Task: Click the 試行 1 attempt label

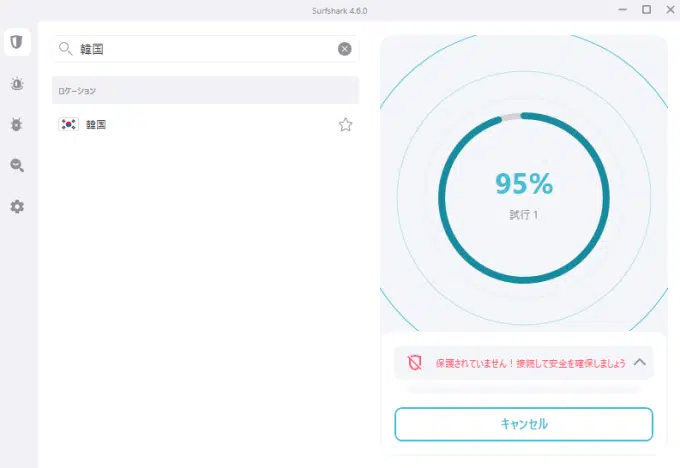Action: point(523,215)
